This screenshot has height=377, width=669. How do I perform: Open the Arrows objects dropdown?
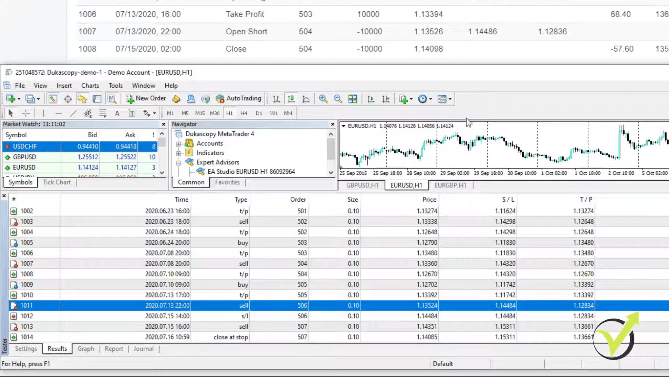149,113
